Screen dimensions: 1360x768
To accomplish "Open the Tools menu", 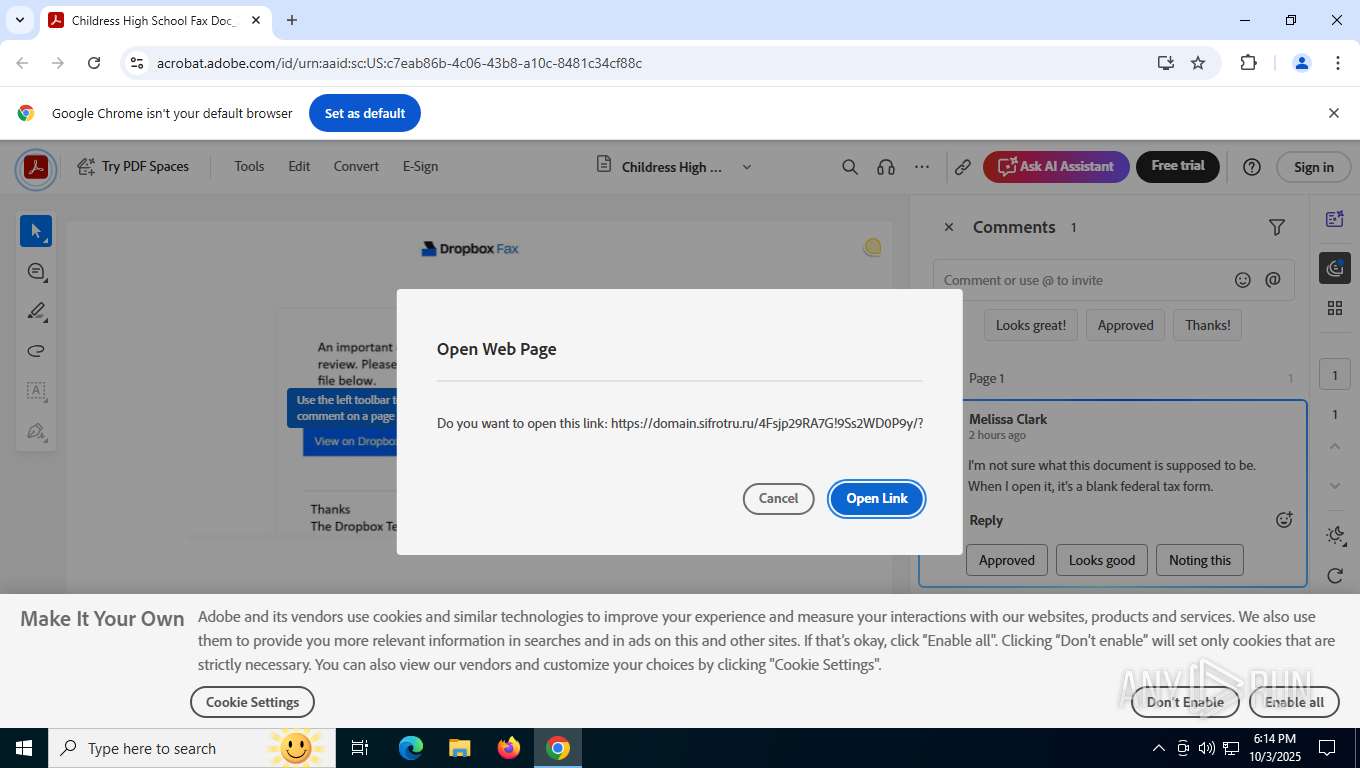I will pos(249,167).
